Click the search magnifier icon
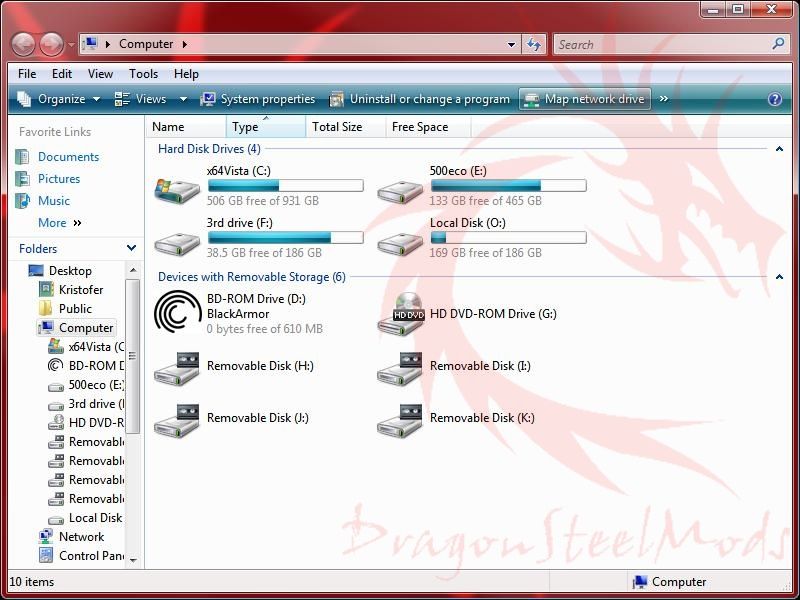Screen dimensions: 800x600 tap(778, 44)
